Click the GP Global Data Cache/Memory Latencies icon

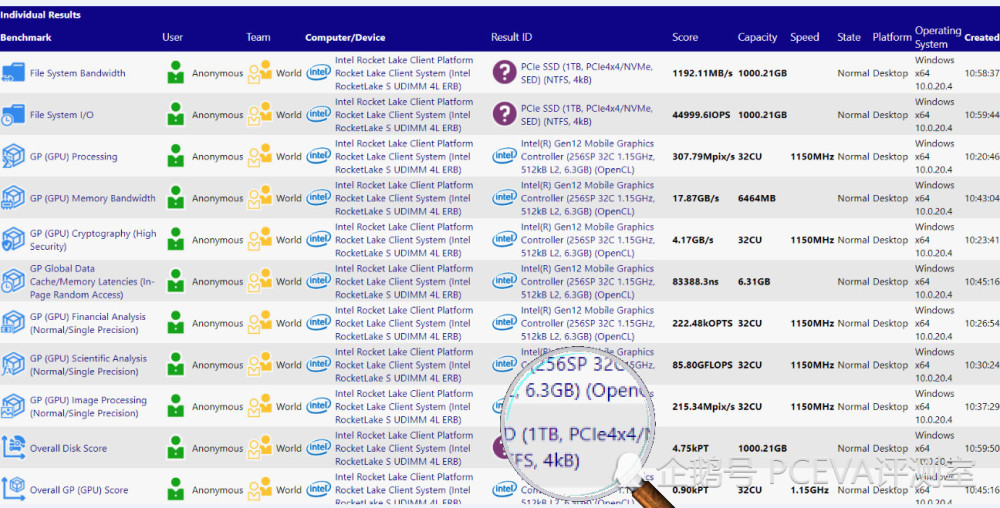pos(13,281)
